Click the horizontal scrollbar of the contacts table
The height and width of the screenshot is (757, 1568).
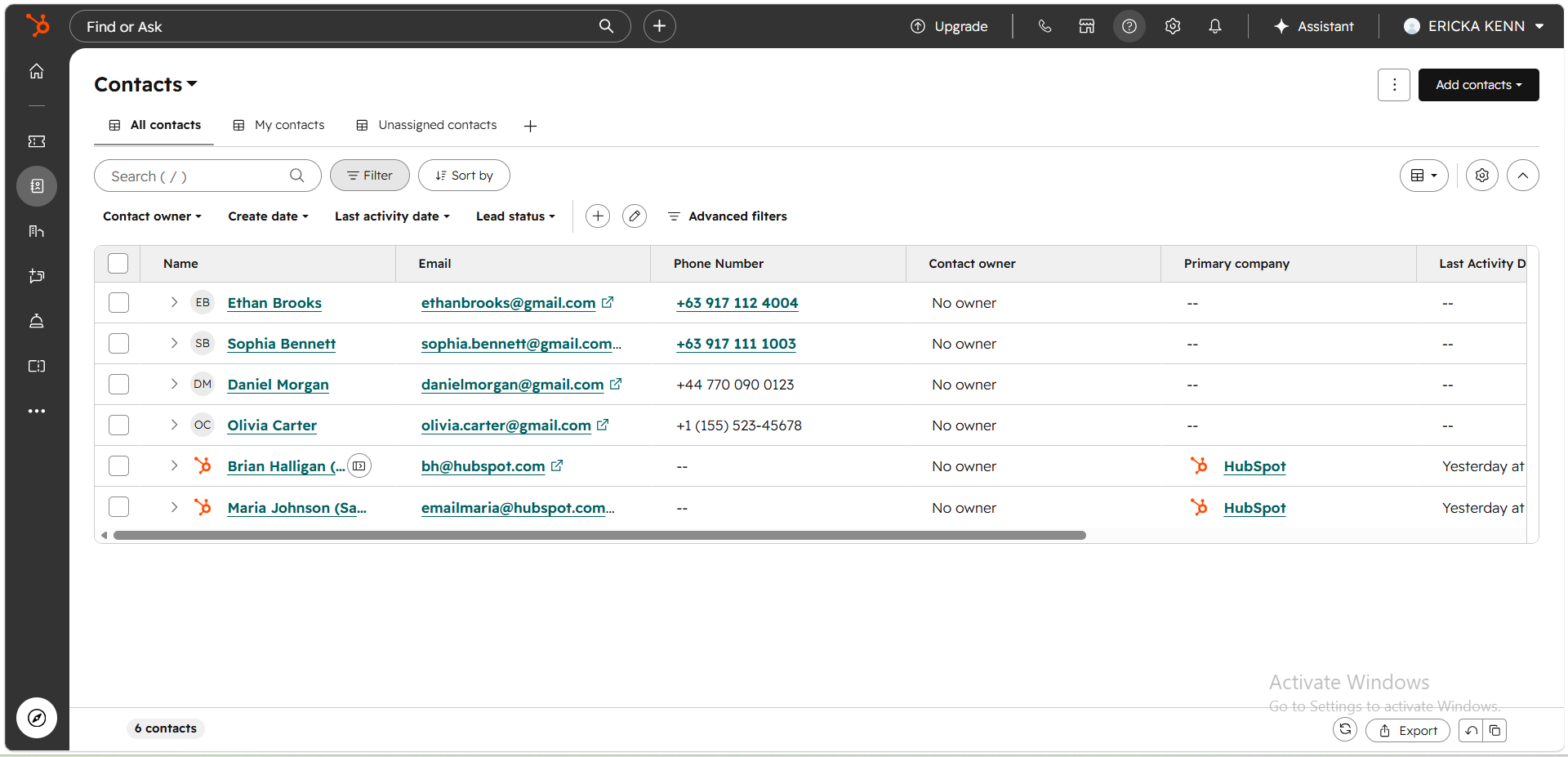pos(599,536)
